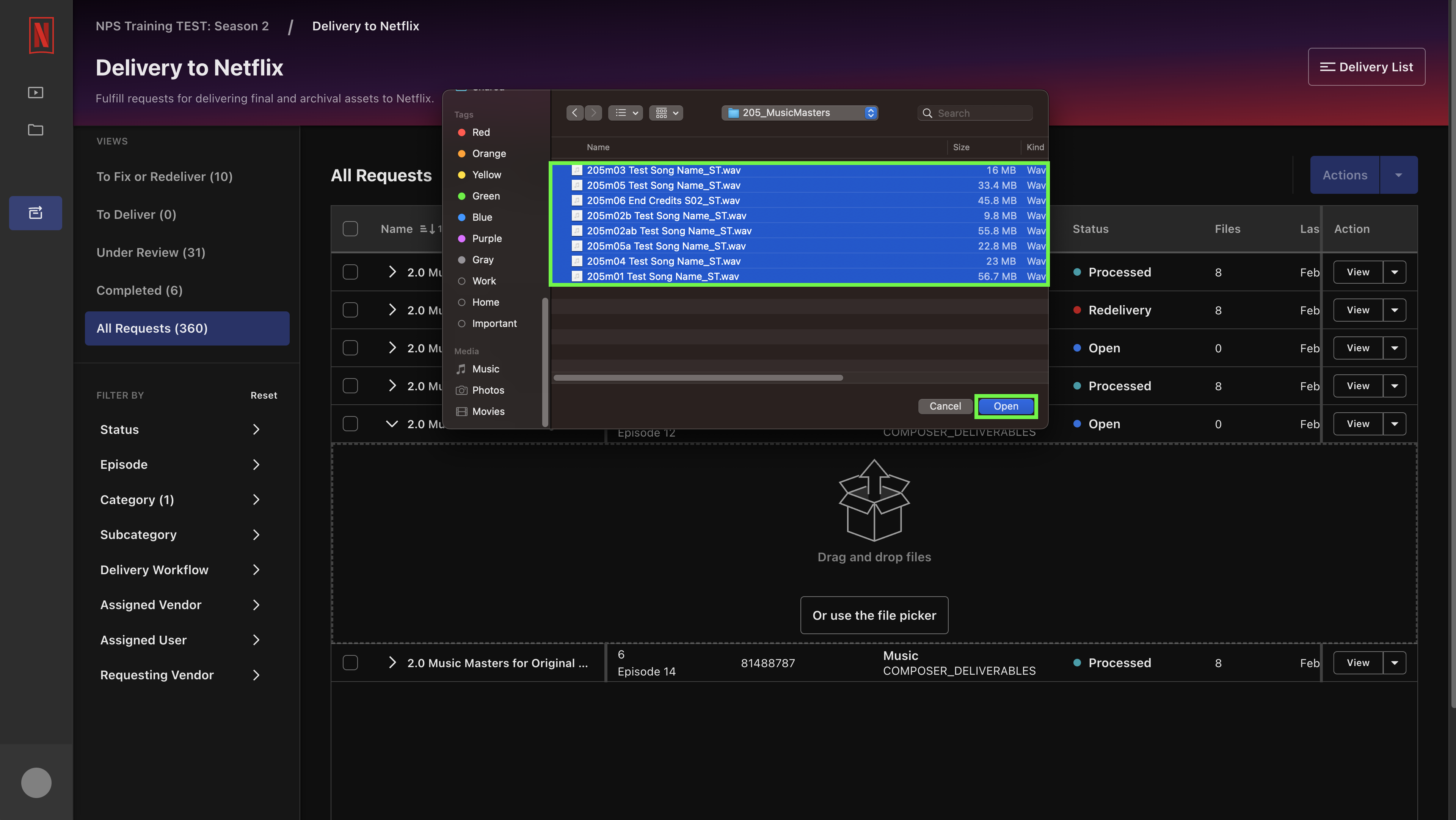This screenshot has width=1456, height=820.
Task: Select All Requests (360) view
Action: 187,328
